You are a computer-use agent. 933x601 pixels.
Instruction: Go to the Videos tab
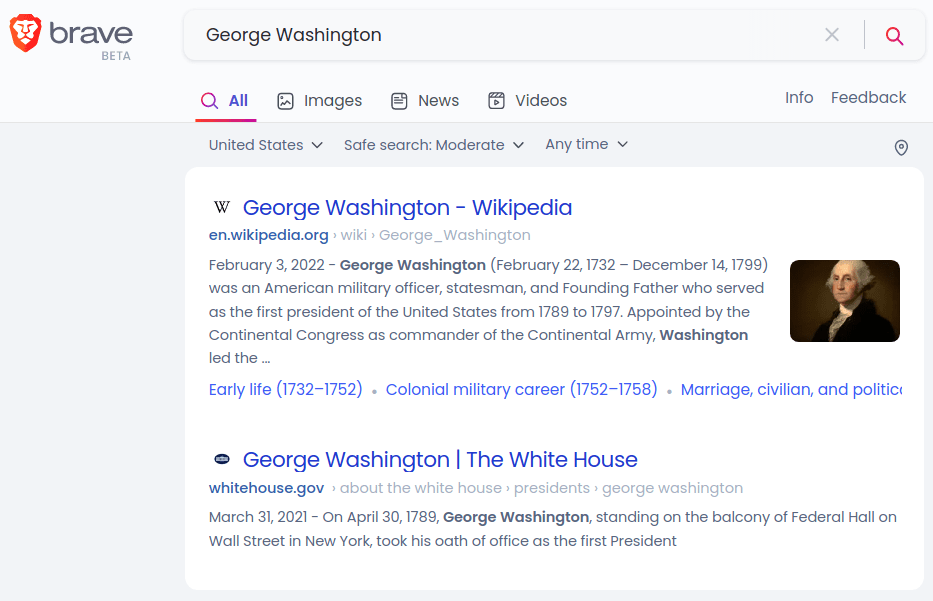527,101
